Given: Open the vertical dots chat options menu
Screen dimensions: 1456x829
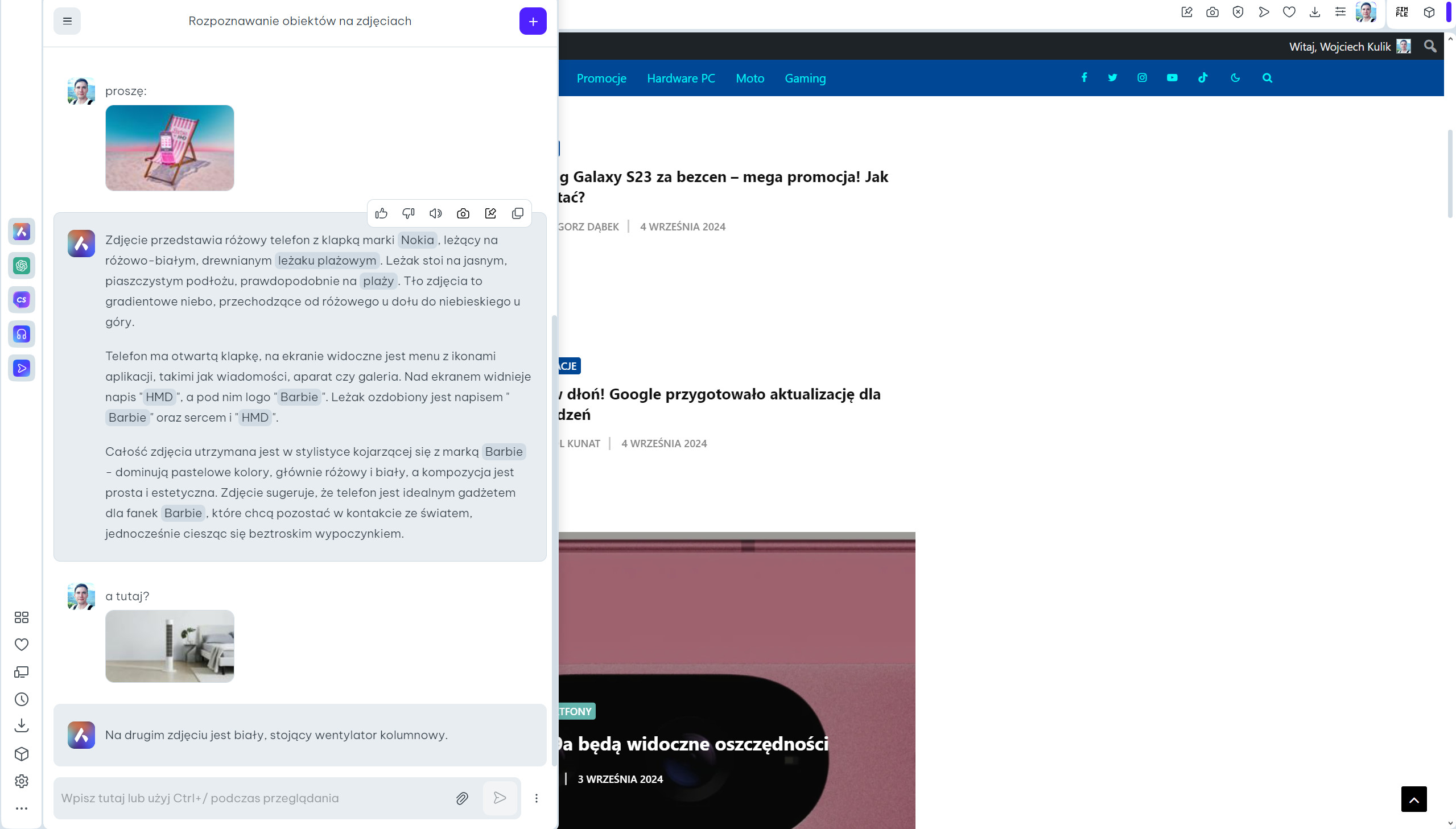Looking at the screenshot, I should [x=536, y=799].
